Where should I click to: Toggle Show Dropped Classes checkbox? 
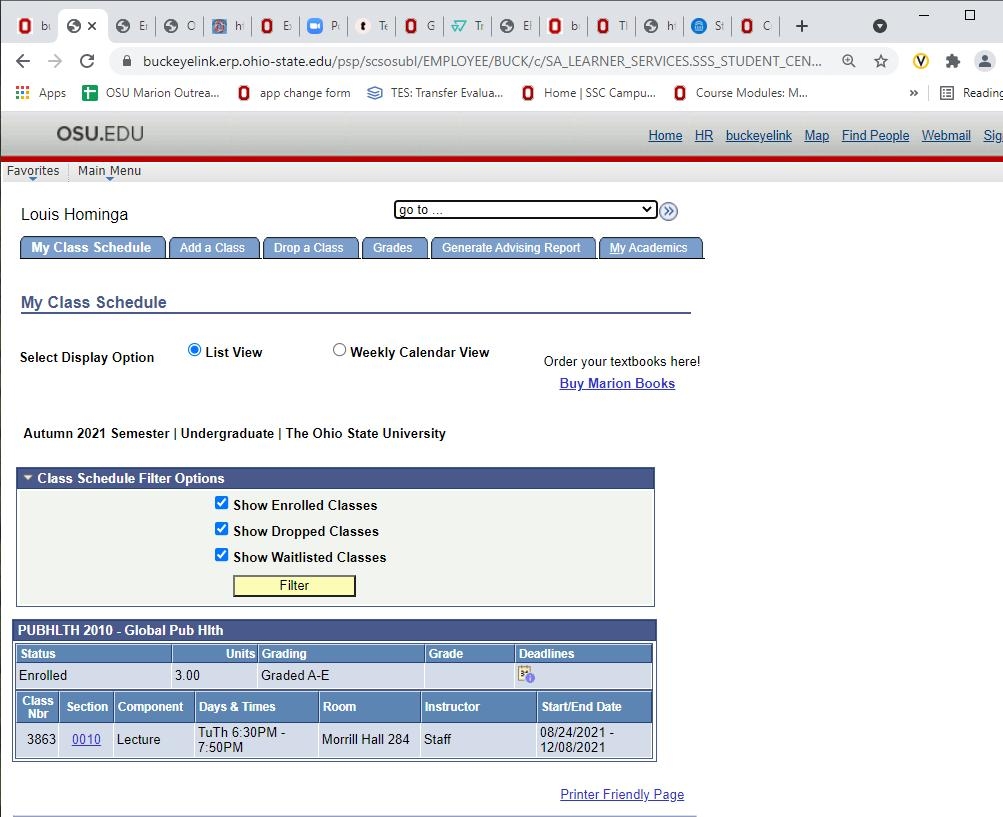pos(222,530)
